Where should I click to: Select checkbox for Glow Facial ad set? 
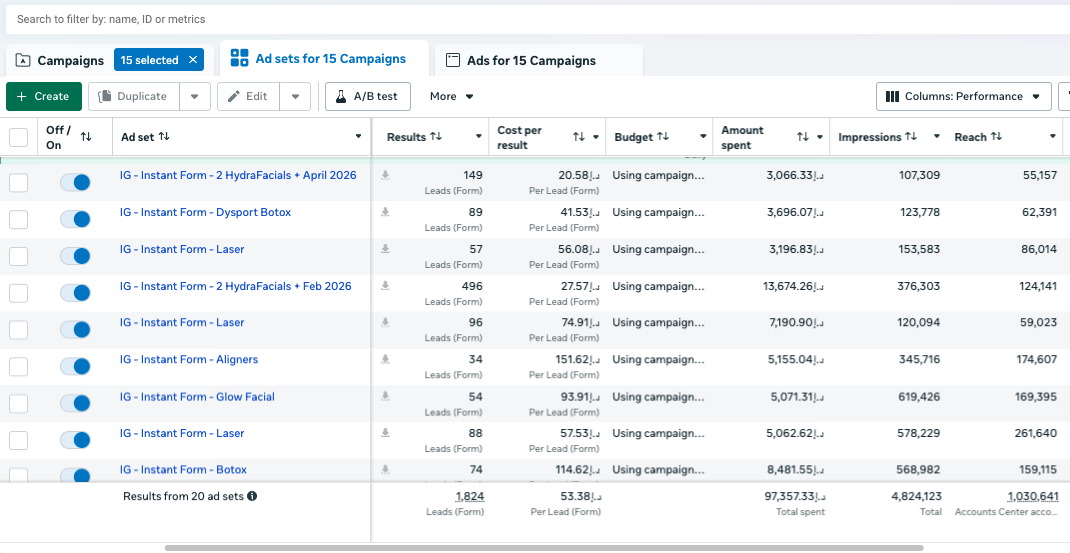click(x=18, y=403)
